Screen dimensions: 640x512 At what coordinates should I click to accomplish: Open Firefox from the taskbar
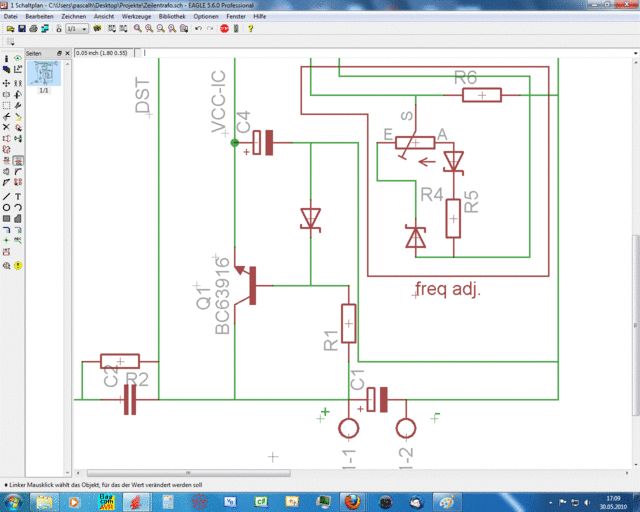[352, 502]
